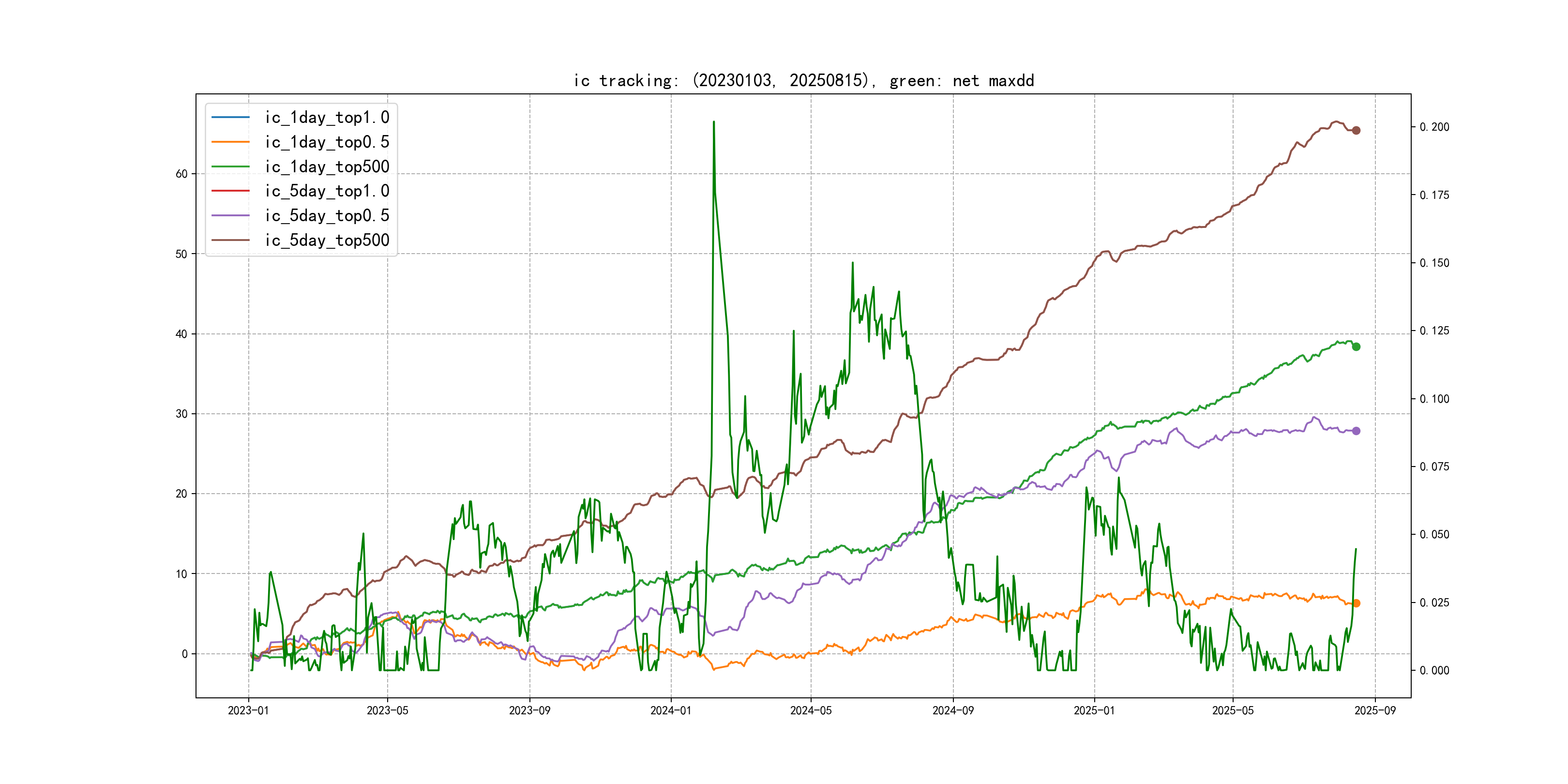Screen dimensions: 1568x784
Task: Click the 0.200 label on right axis
Action: (1434, 127)
